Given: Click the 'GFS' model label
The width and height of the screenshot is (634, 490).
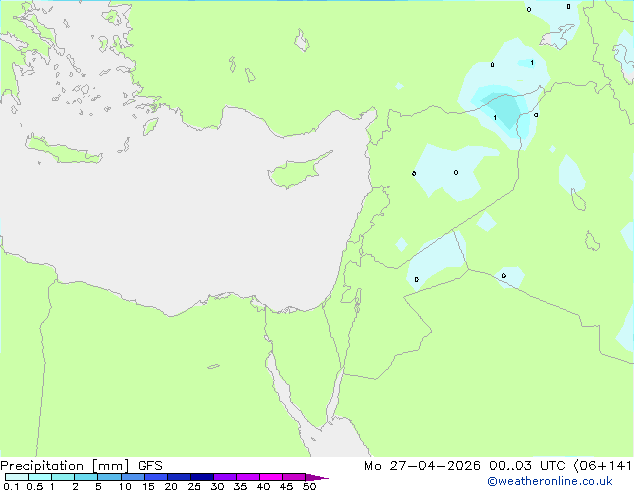Looking at the screenshot, I should (150, 466).
